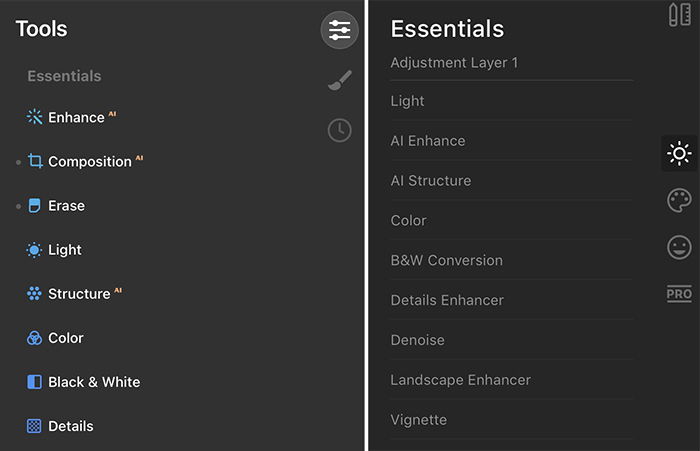Viewport: 700px width, 451px height.
Task: Open the Color tool in Tools list
Action: 55,338
